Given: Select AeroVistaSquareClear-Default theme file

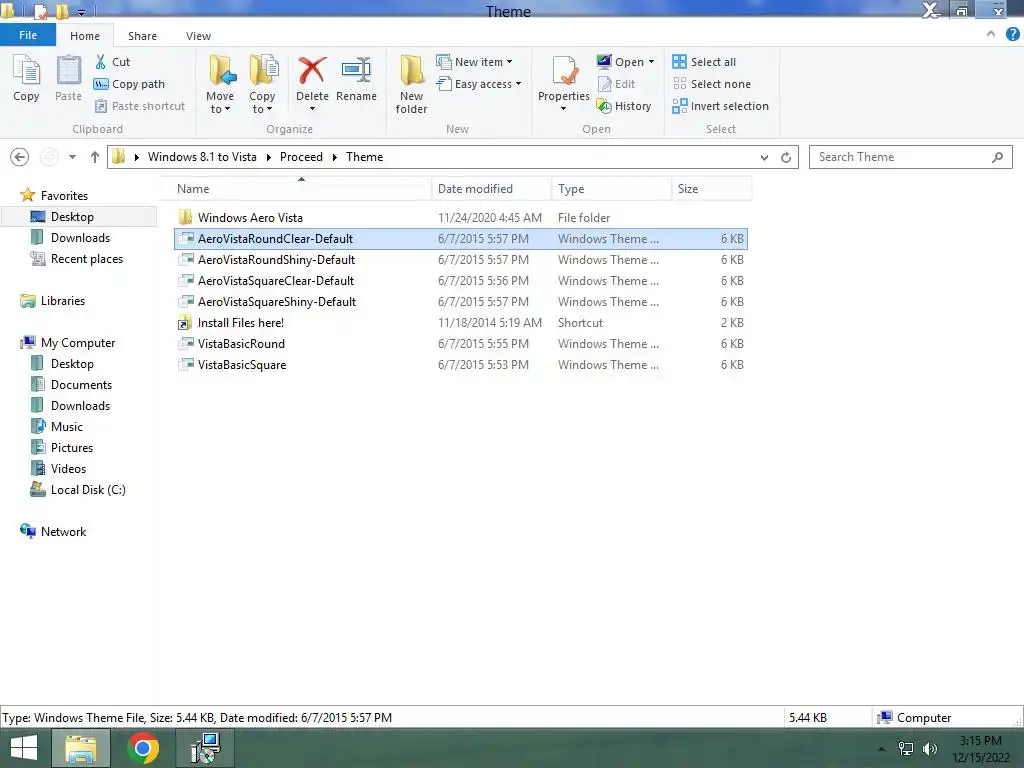Looking at the screenshot, I should tap(460, 281).
